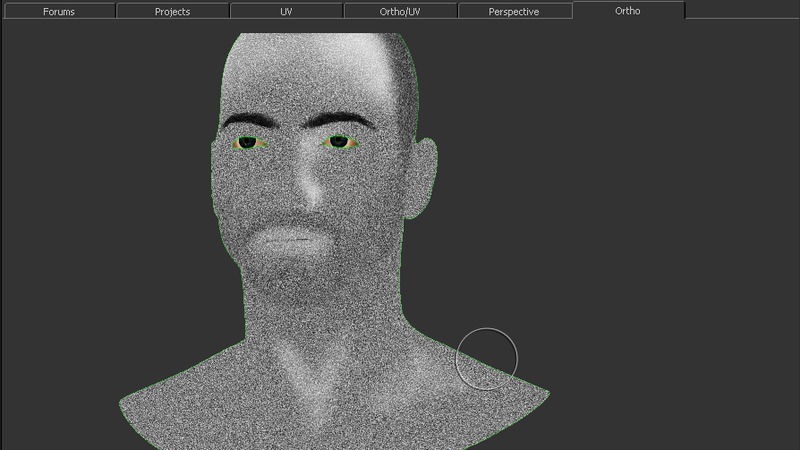The height and width of the screenshot is (450, 800).
Task: Click inside the circular brush cursor
Action: point(487,357)
